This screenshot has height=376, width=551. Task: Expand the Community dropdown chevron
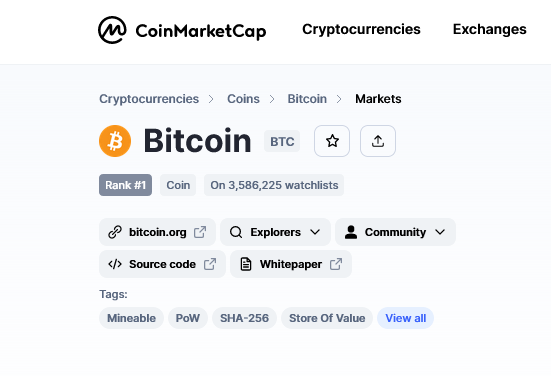(440, 232)
